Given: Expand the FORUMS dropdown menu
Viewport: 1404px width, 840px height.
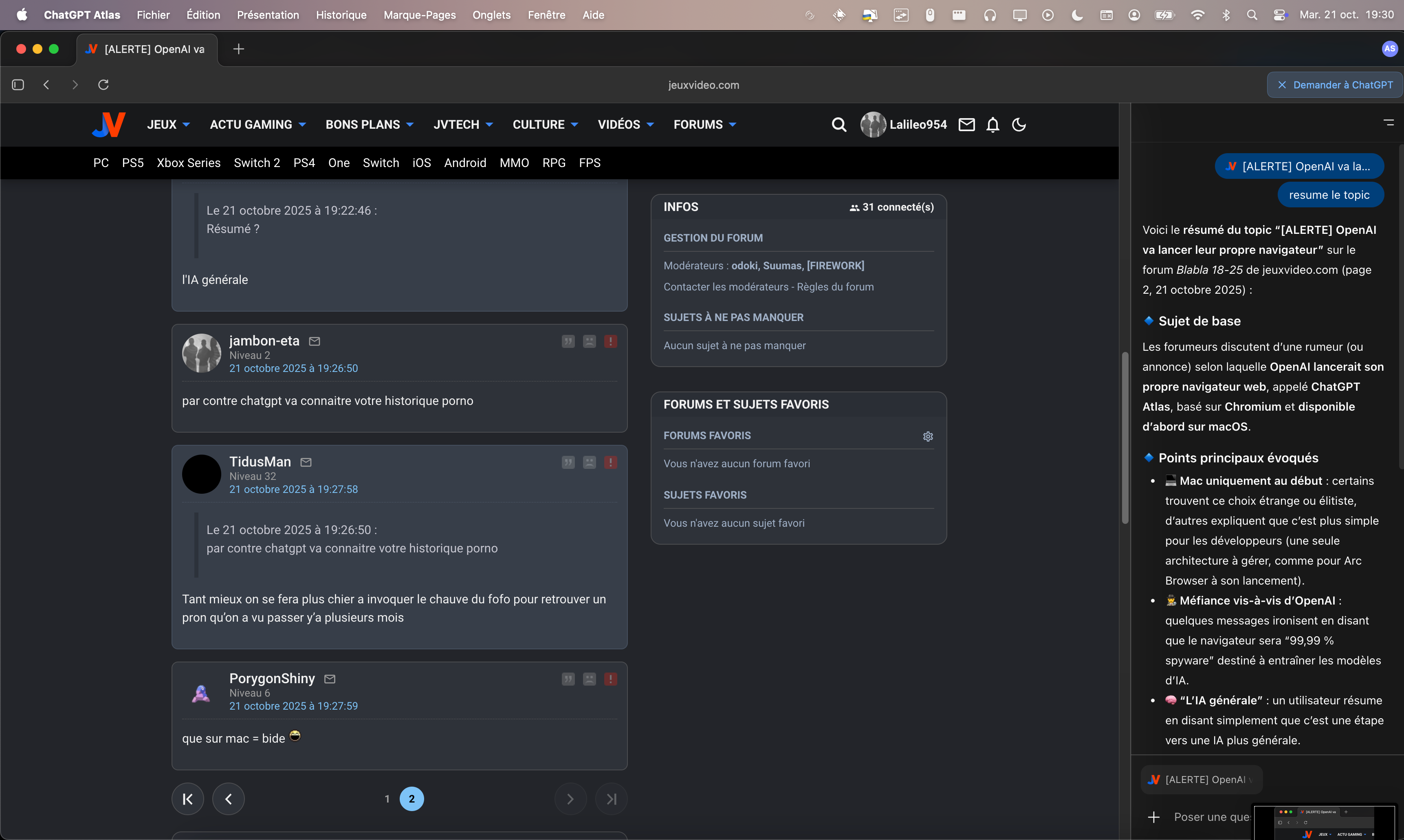Looking at the screenshot, I should click(704, 125).
